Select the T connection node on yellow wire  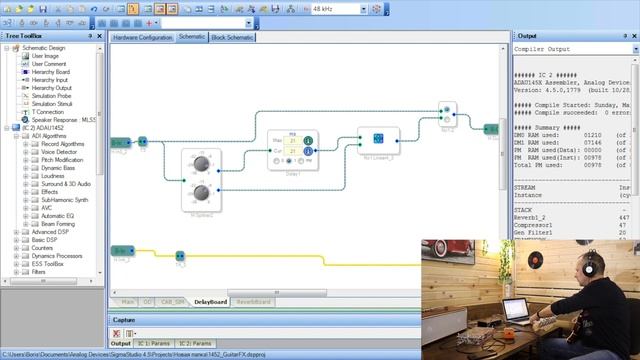tap(180, 256)
